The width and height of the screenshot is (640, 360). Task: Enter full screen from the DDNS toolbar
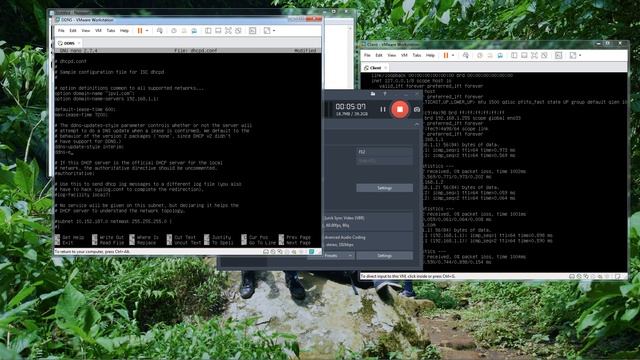click(x=228, y=31)
